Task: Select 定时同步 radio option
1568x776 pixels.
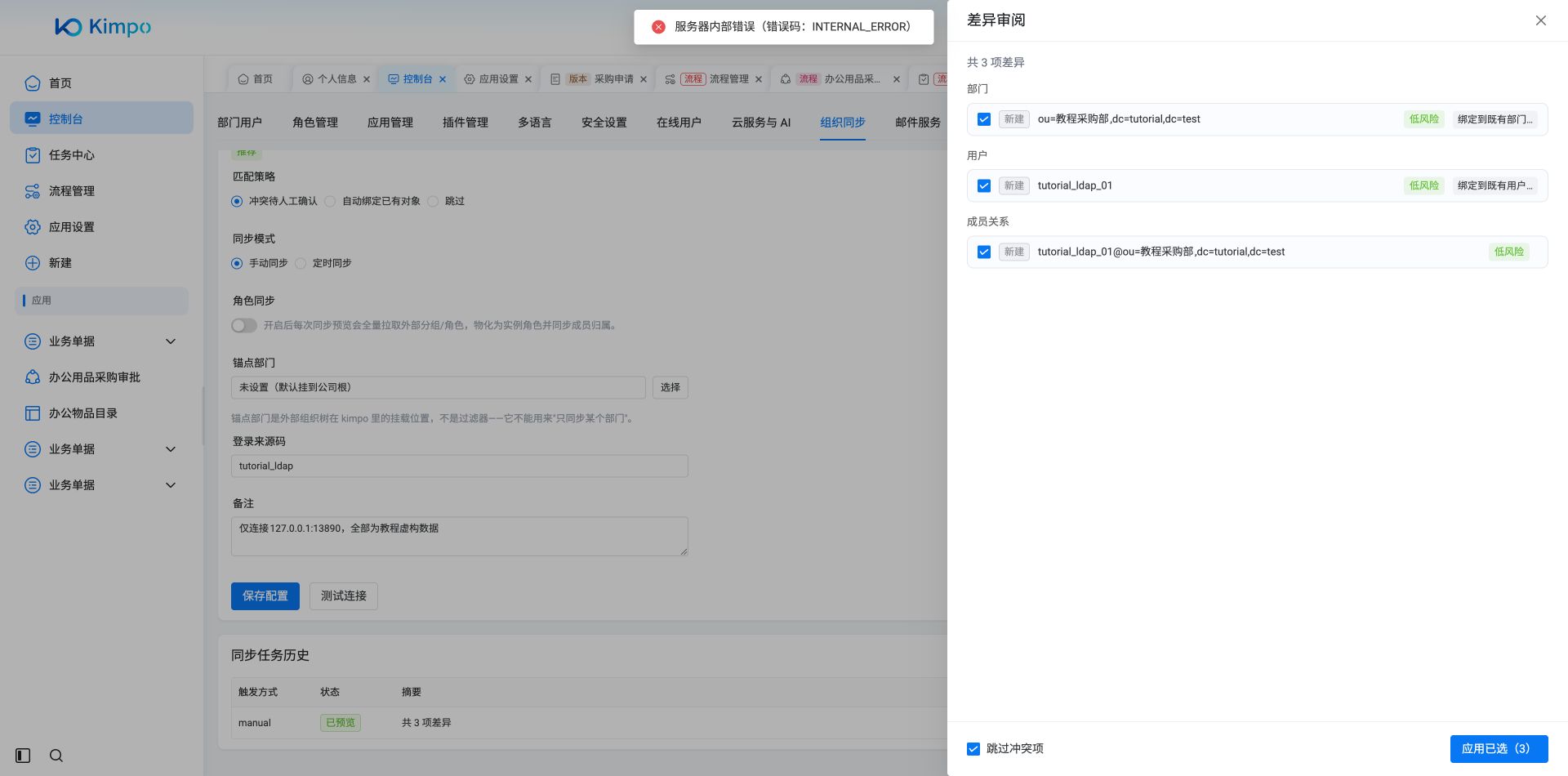Action: pos(301,263)
